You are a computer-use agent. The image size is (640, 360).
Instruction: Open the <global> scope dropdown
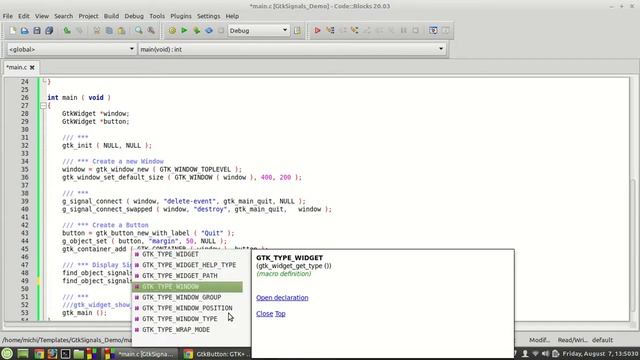pyautogui.click(x=71, y=49)
